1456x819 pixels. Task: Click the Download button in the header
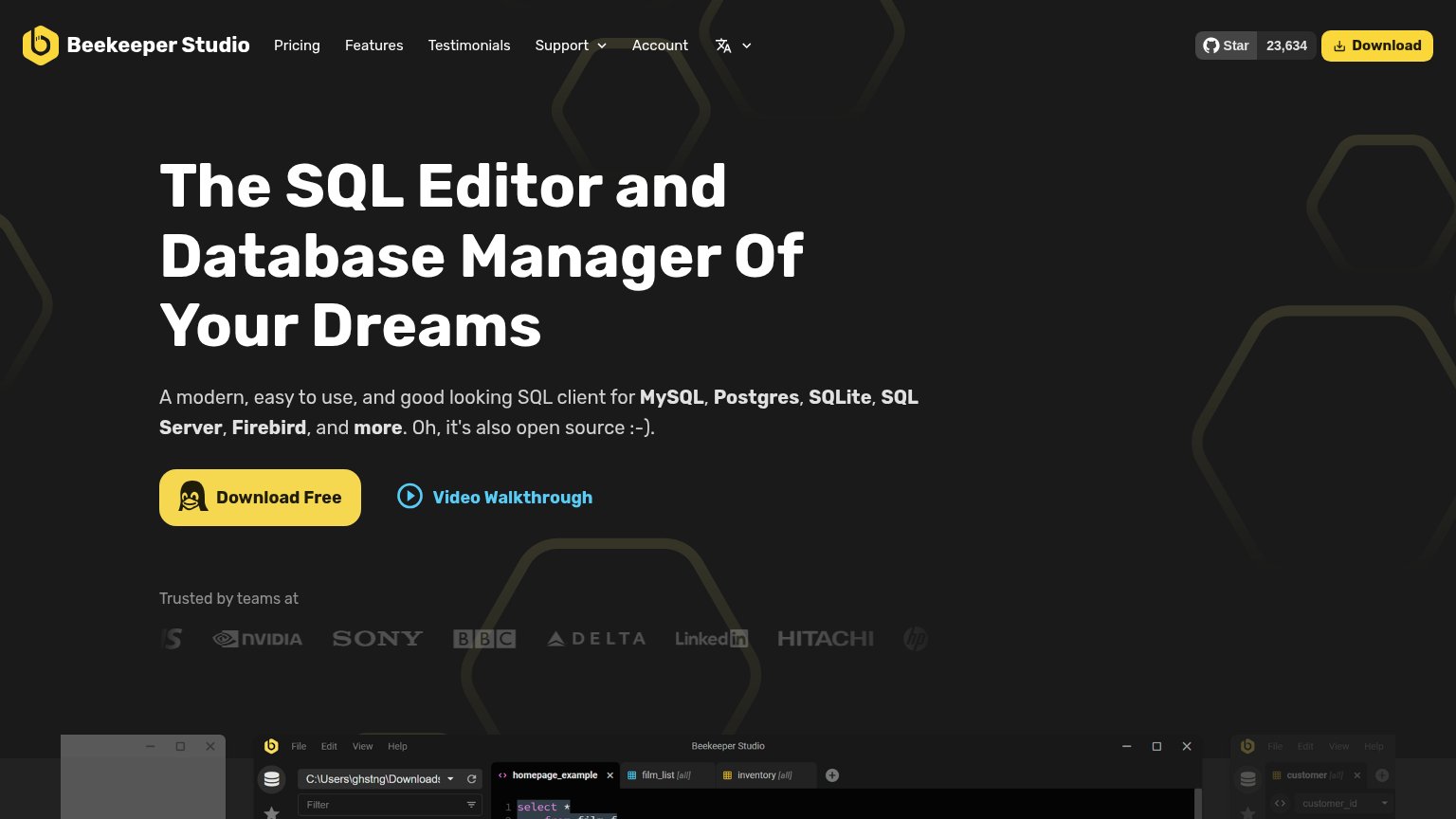pyautogui.click(x=1377, y=45)
